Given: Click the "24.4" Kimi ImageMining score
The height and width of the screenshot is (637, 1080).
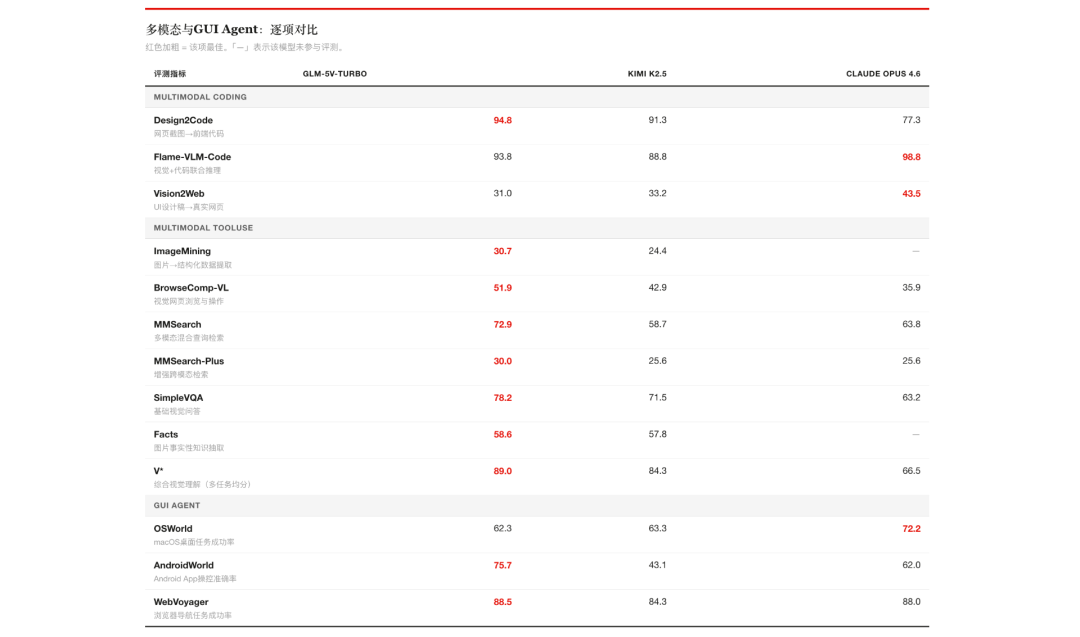Looking at the screenshot, I should 658,251.
